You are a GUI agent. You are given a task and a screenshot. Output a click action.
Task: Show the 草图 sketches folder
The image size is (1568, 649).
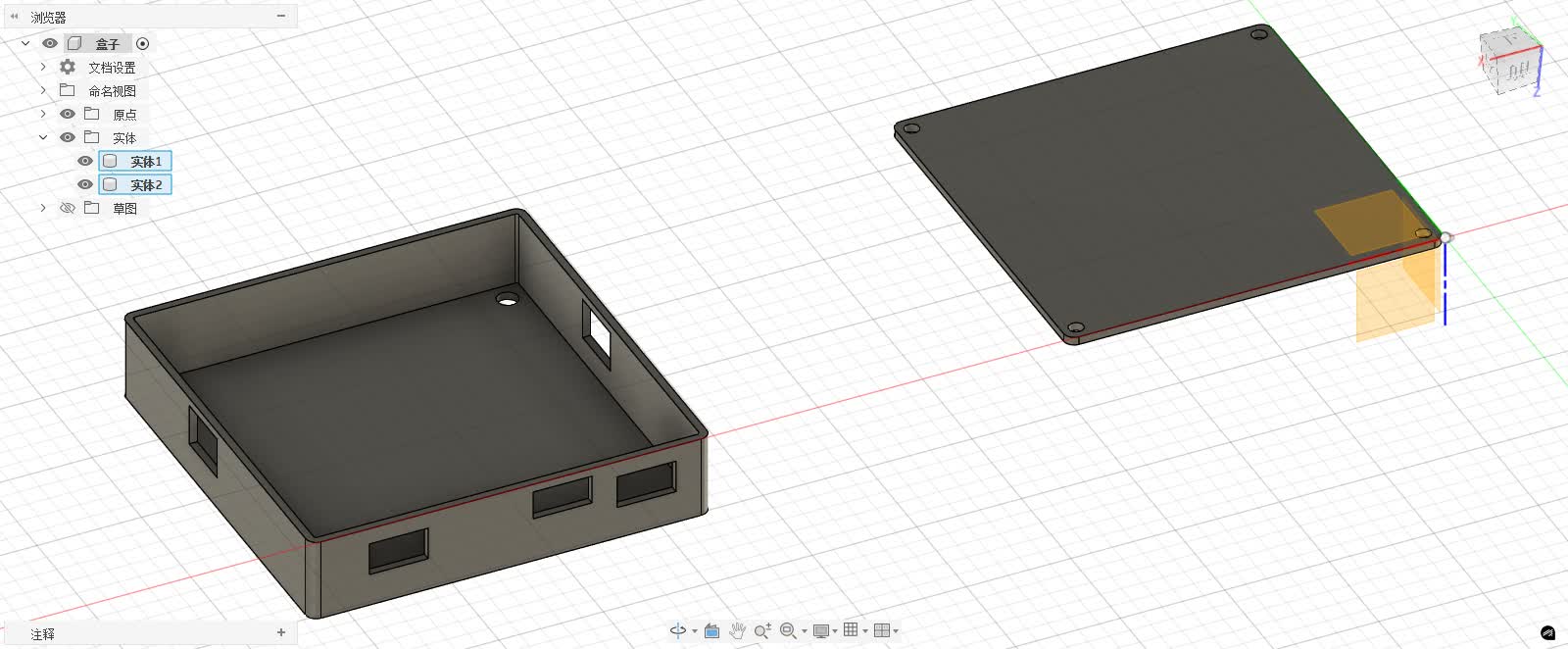pyautogui.click(x=68, y=208)
